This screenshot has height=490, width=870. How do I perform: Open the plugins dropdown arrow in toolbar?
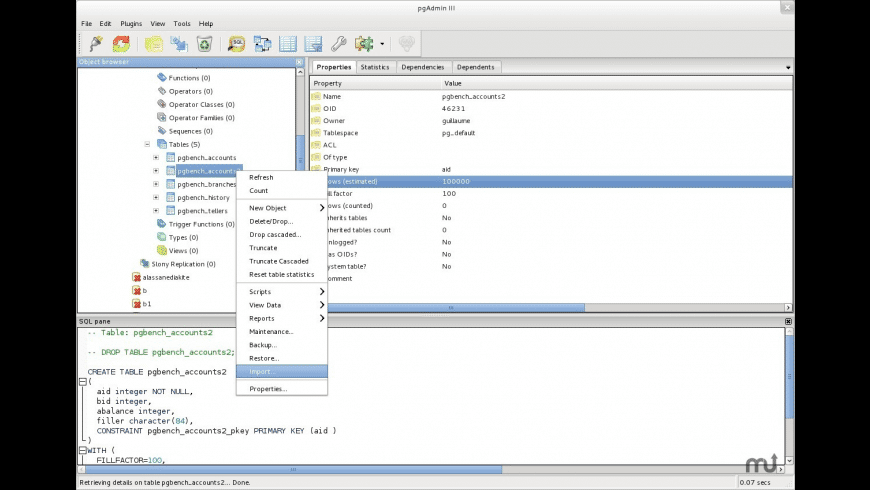point(381,44)
